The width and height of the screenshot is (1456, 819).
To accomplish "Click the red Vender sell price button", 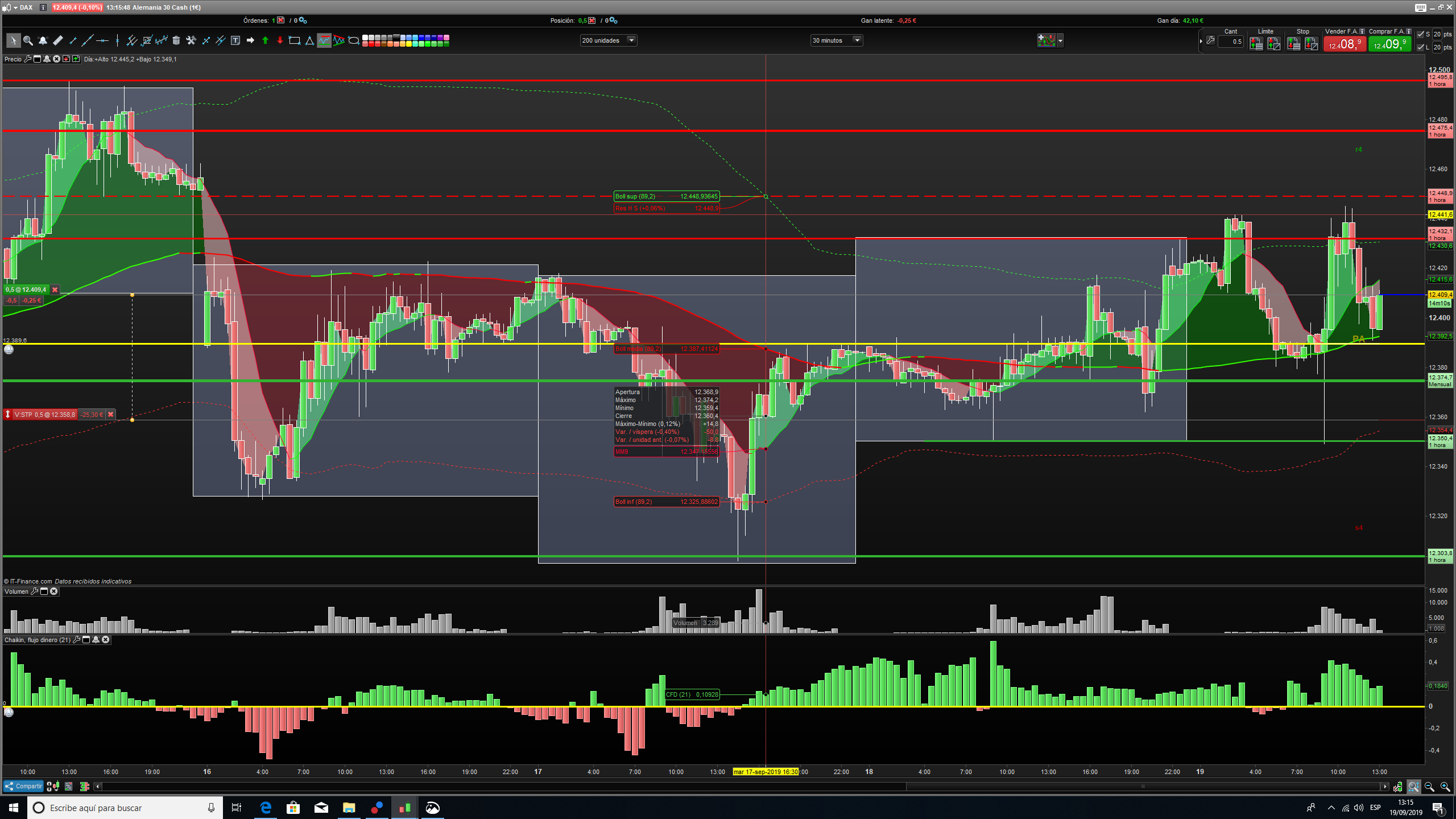I will [1344, 44].
